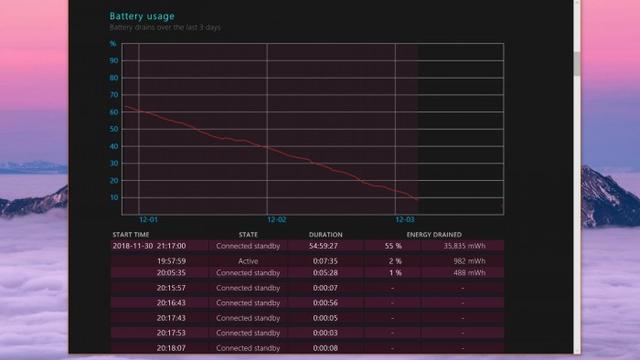Viewport: 640px width, 360px height.
Task: Click the 2 % energy drained value
Action: coord(395,261)
